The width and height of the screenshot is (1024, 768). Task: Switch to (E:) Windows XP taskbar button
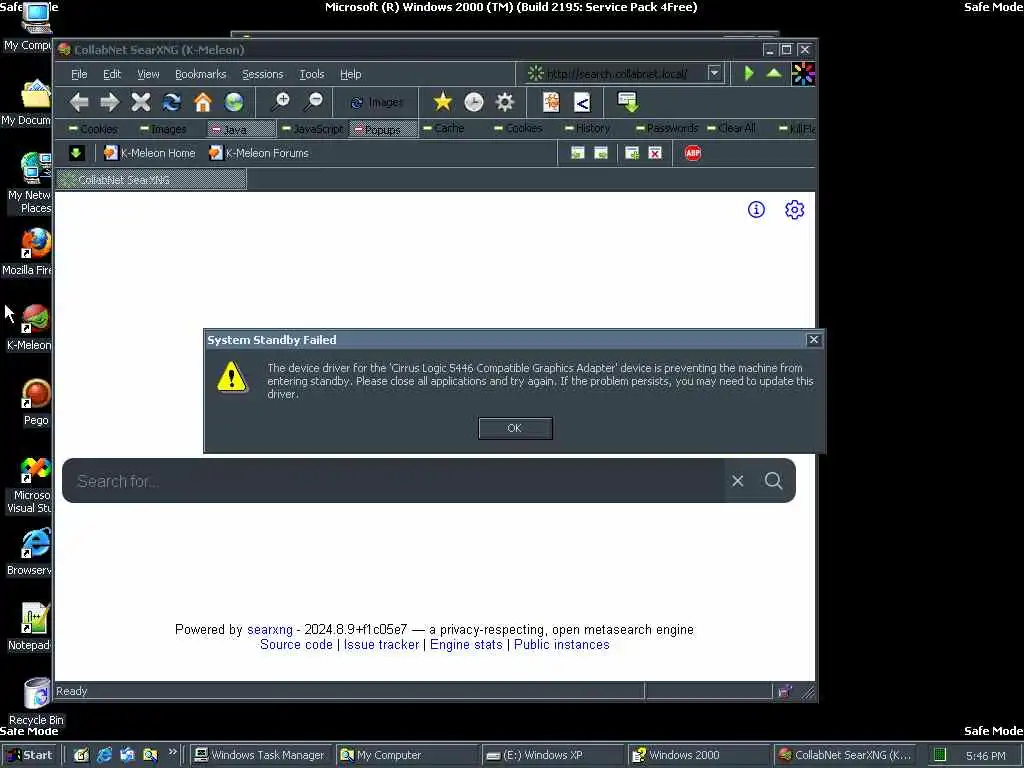[x=554, y=755]
